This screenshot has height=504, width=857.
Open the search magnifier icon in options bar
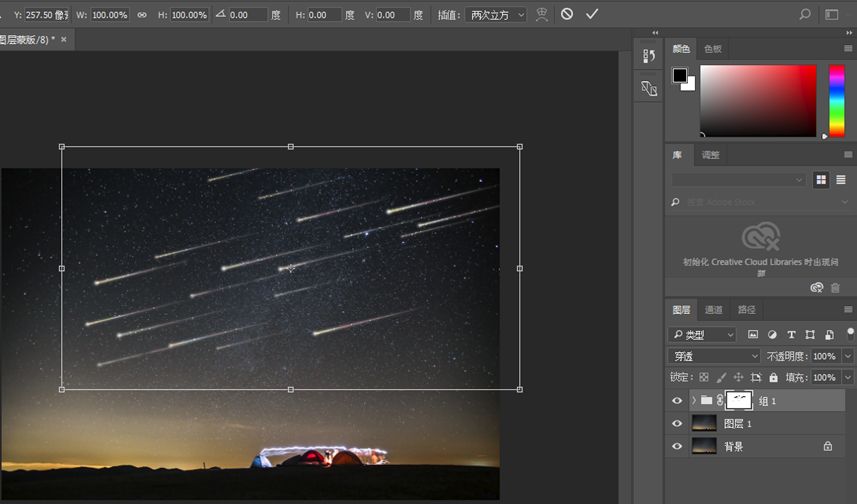805,14
